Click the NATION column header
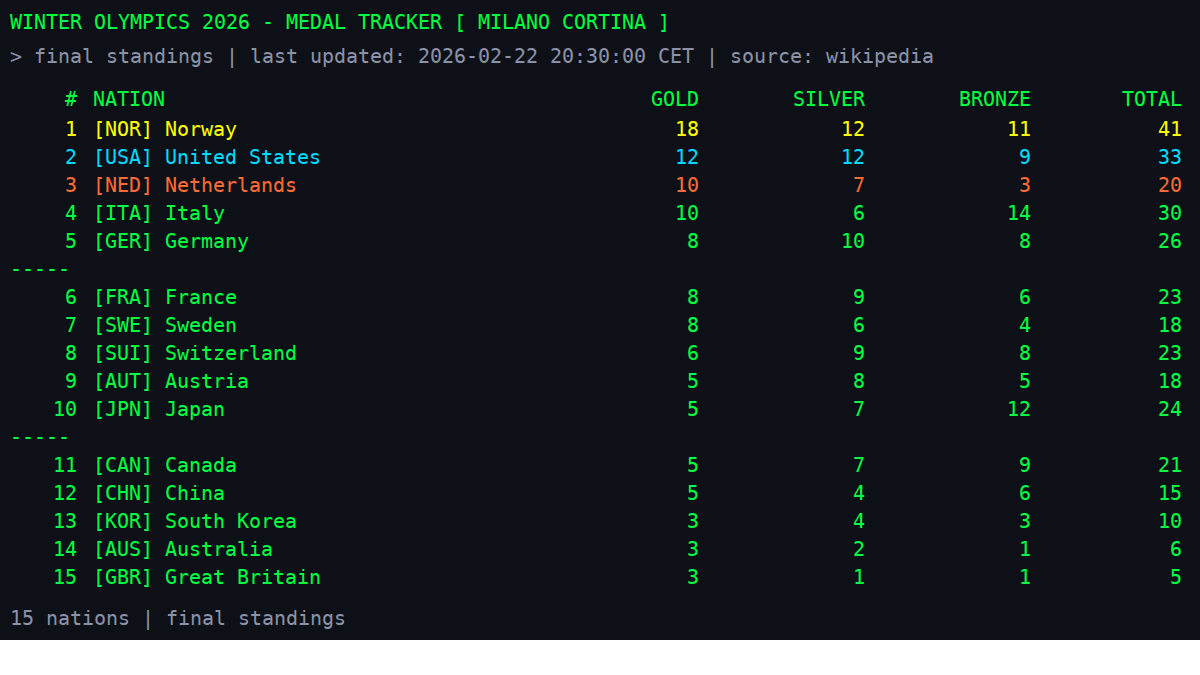The height and width of the screenshot is (675, 1200). (128, 99)
